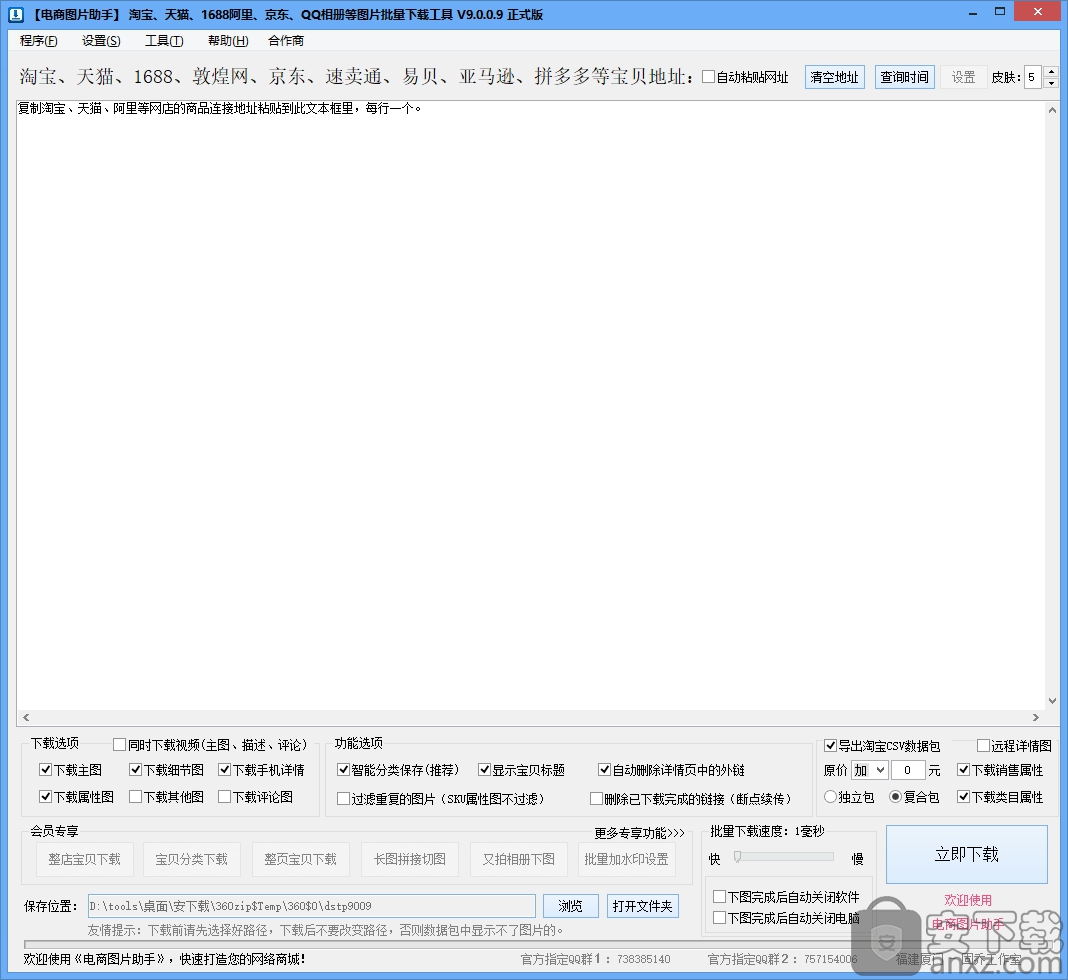Open the 帮助(H) menu
This screenshot has height=980, width=1068.
[228, 41]
